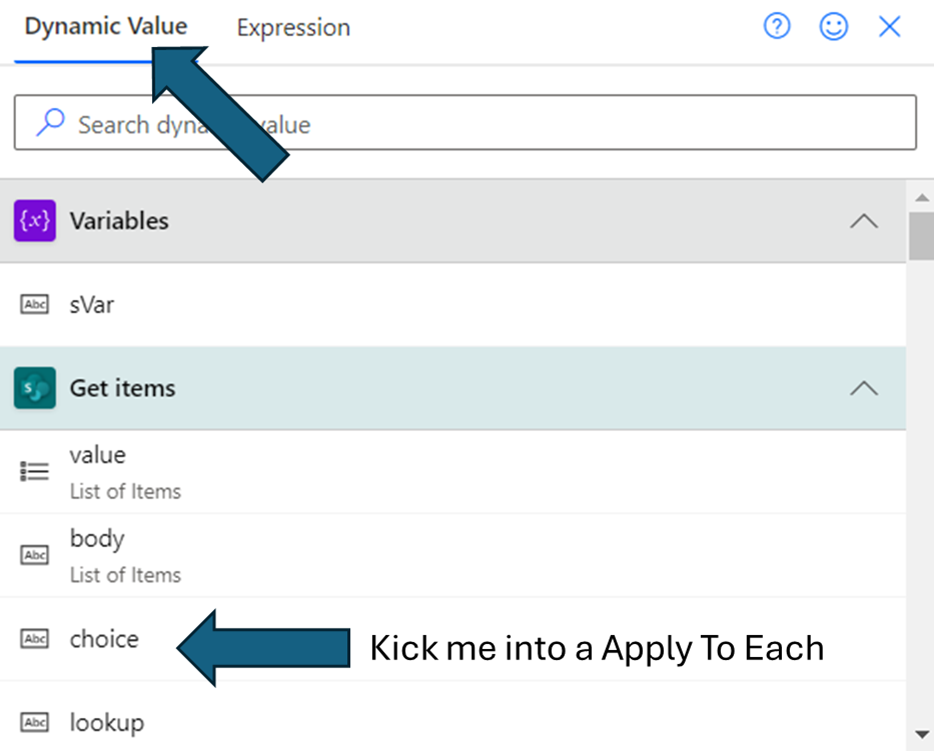Click the list icon beside value
This screenshot has width=934, height=751.
(35, 471)
